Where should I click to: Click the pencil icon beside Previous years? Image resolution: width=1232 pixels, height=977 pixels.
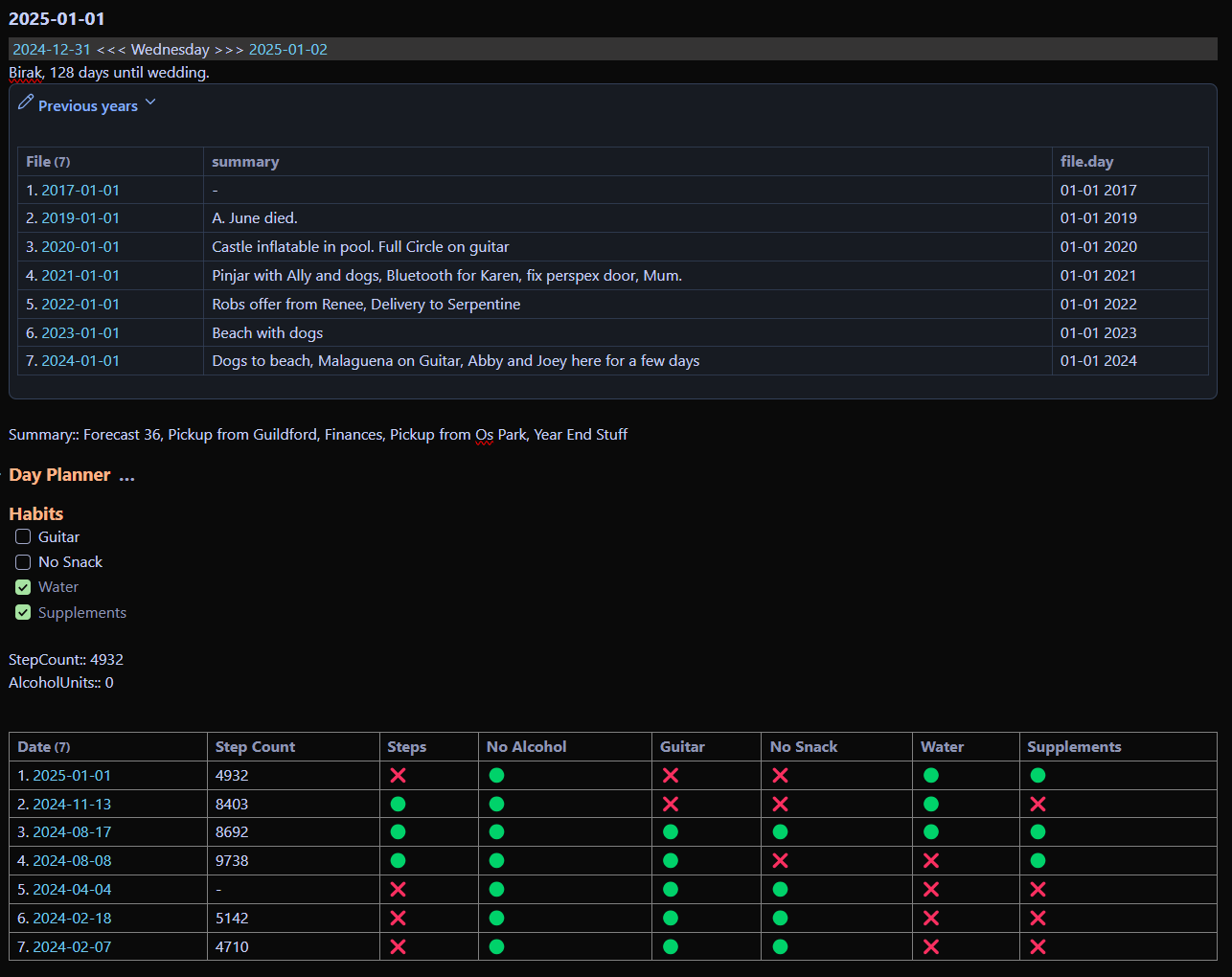(x=26, y=102)
